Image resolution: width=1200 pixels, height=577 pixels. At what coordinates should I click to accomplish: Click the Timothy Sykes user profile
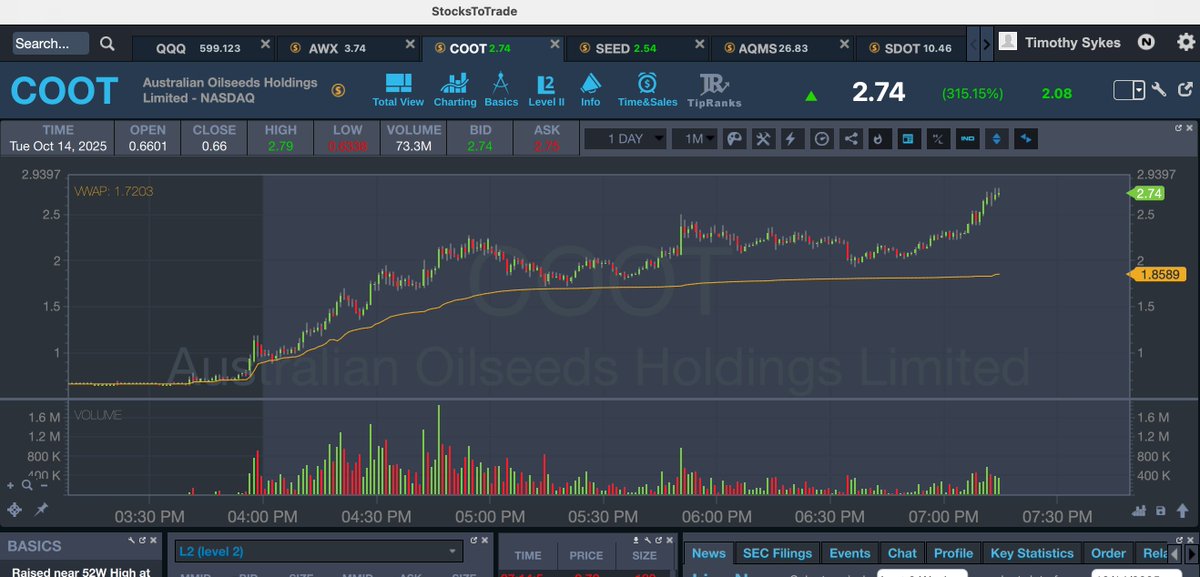[x=1060, y=43]
